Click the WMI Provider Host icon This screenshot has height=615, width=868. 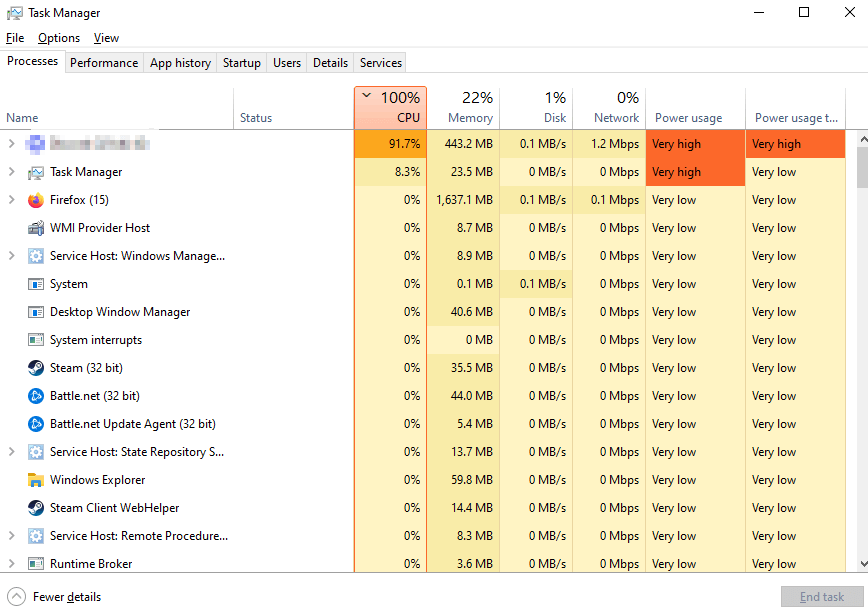coord(36,228)
